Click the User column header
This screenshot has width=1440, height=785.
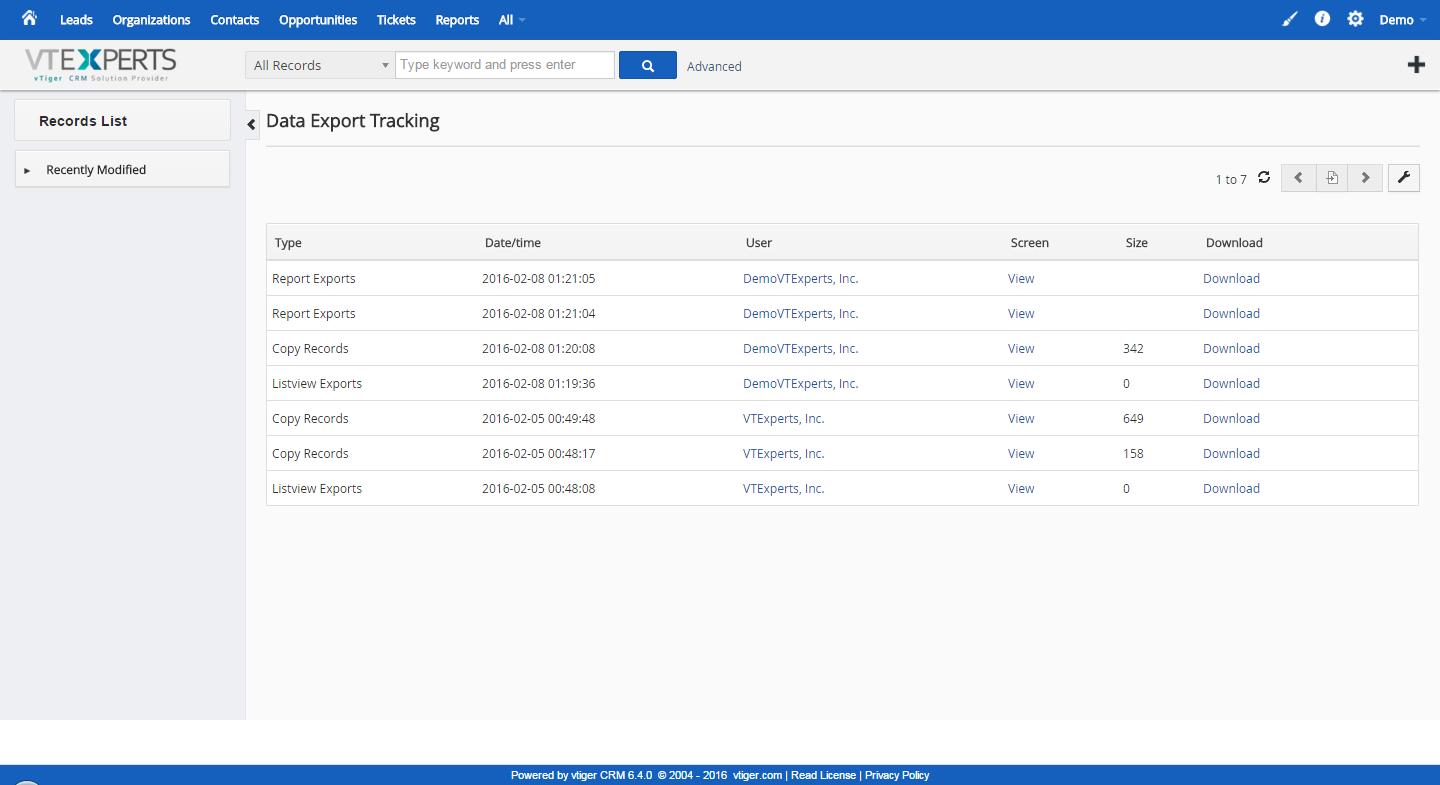point(759,243)
